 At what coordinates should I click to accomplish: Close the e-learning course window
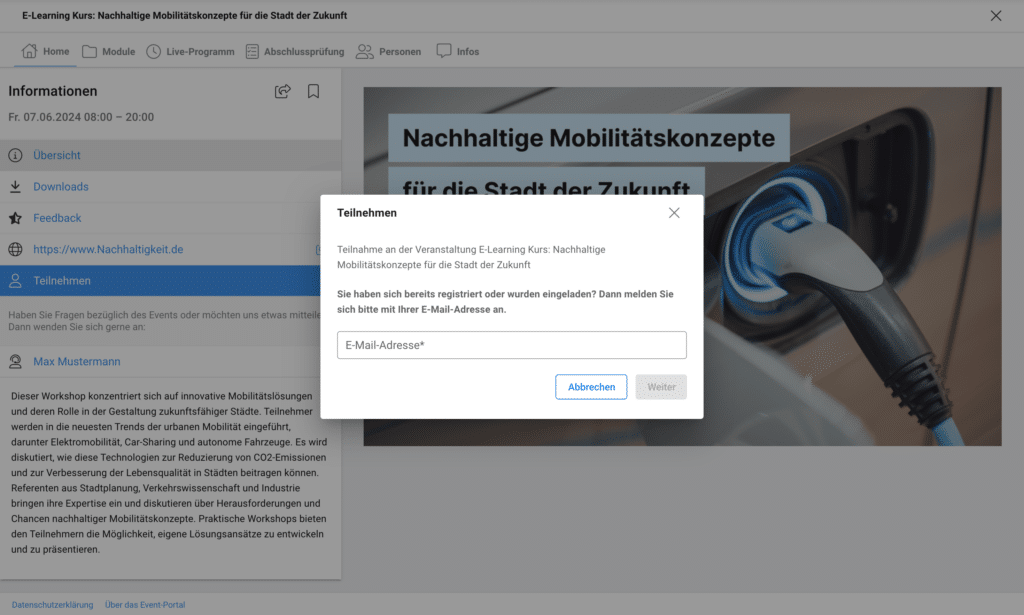click(x=995, y=16)
